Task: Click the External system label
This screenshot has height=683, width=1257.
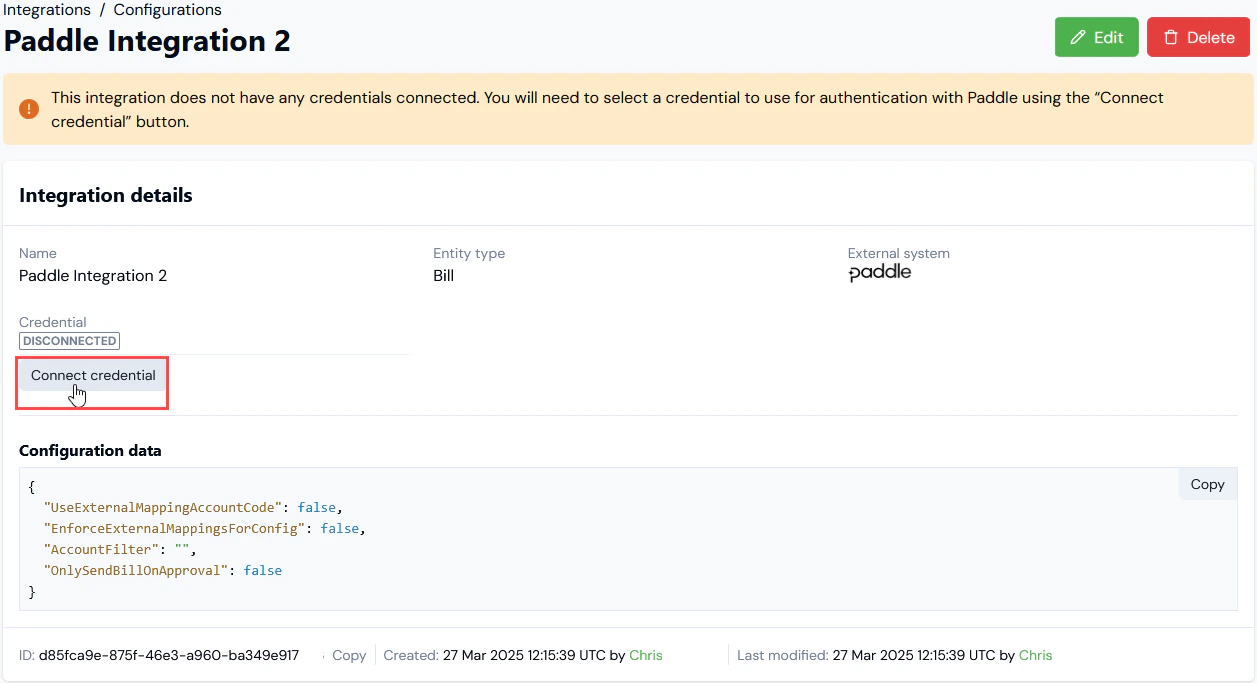Action: click(x=898, y=254)
